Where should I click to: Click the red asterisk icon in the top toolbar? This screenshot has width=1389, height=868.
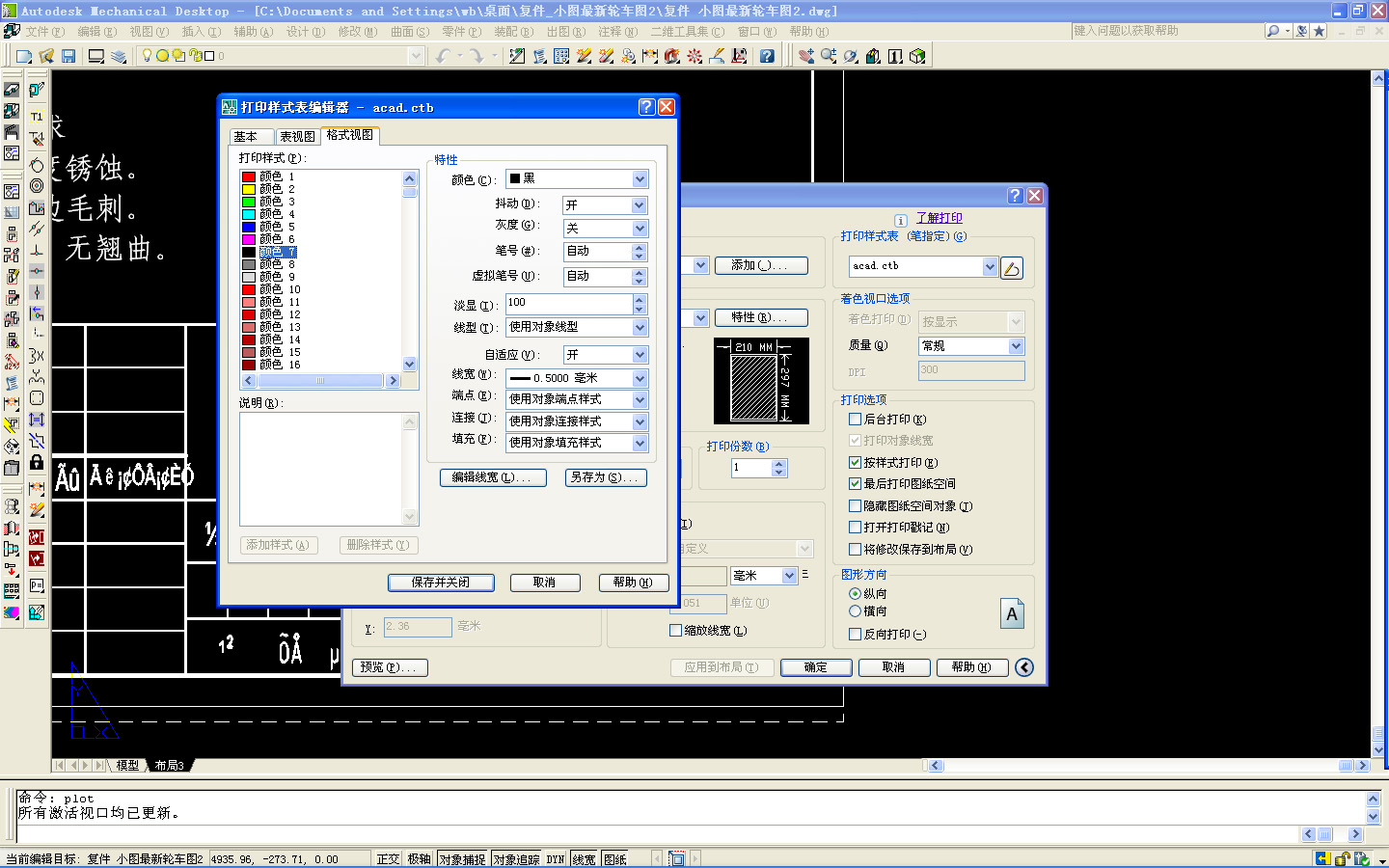point(694,56)
